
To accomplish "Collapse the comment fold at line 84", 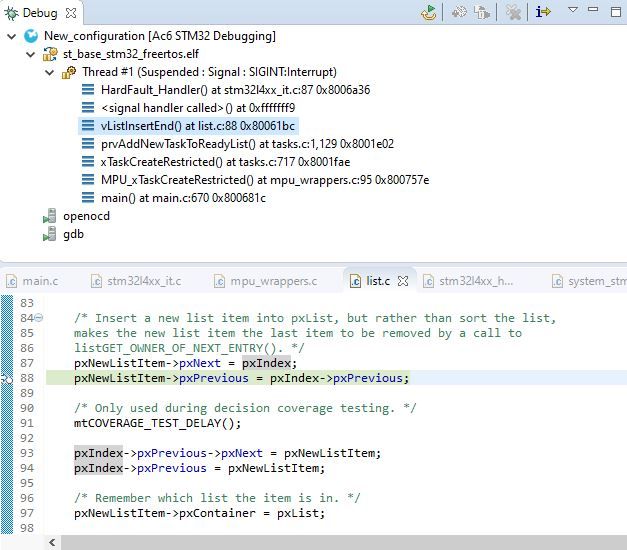I will coord(39,318).
